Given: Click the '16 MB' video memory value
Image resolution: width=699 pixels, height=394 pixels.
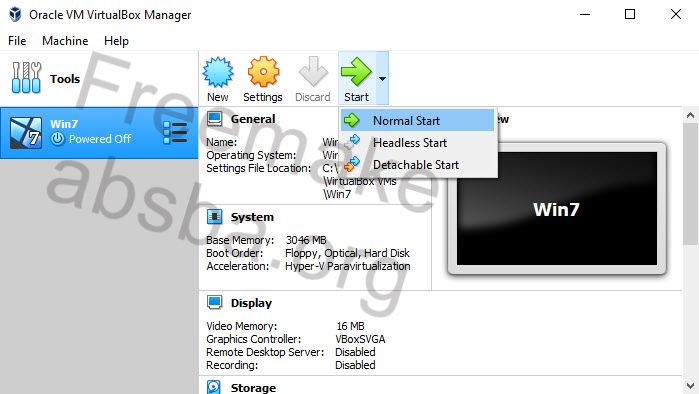Looking at the screenshot, I should 350,326.
